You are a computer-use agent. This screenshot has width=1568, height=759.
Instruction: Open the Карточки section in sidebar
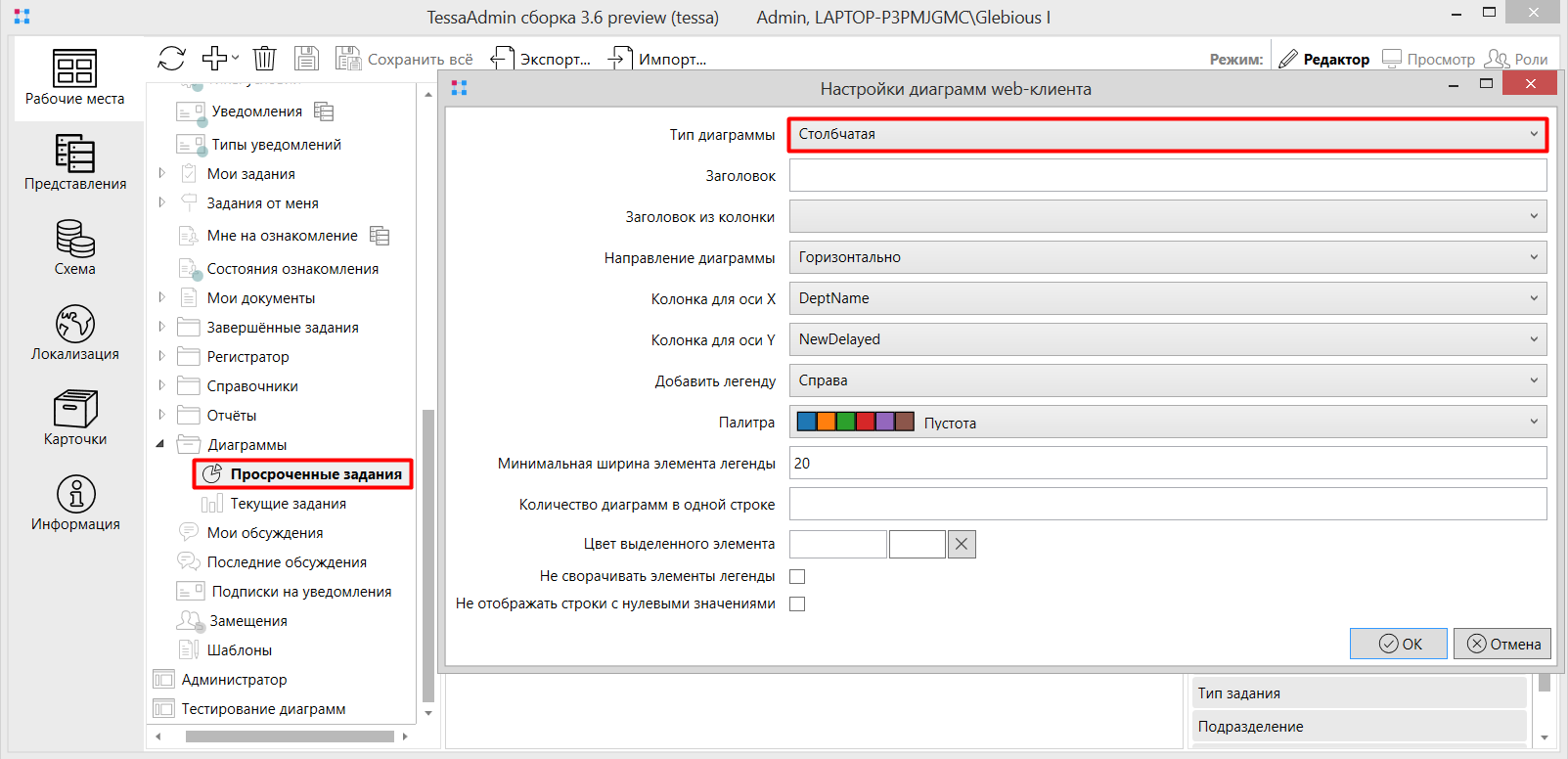coord(75,418)
